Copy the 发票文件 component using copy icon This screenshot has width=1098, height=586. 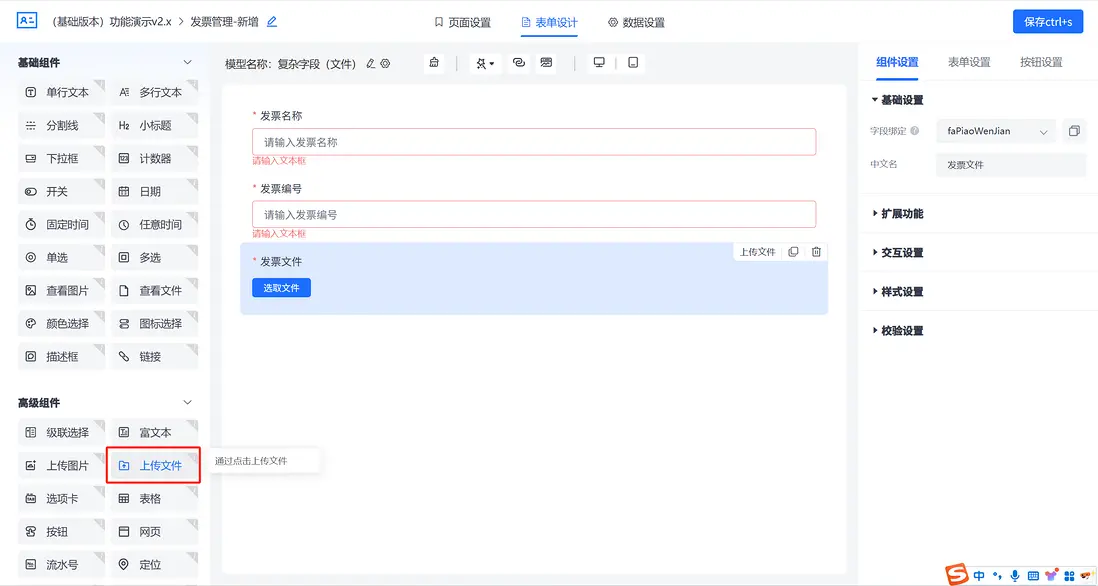click(793, 251)
